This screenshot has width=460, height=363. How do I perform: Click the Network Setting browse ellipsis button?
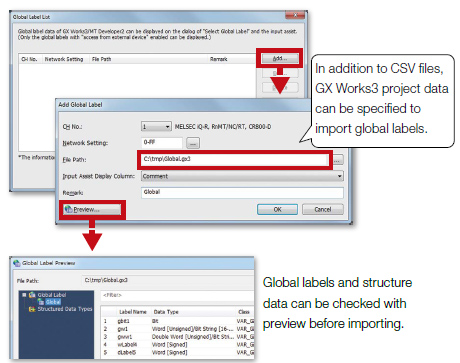[193, 143]
